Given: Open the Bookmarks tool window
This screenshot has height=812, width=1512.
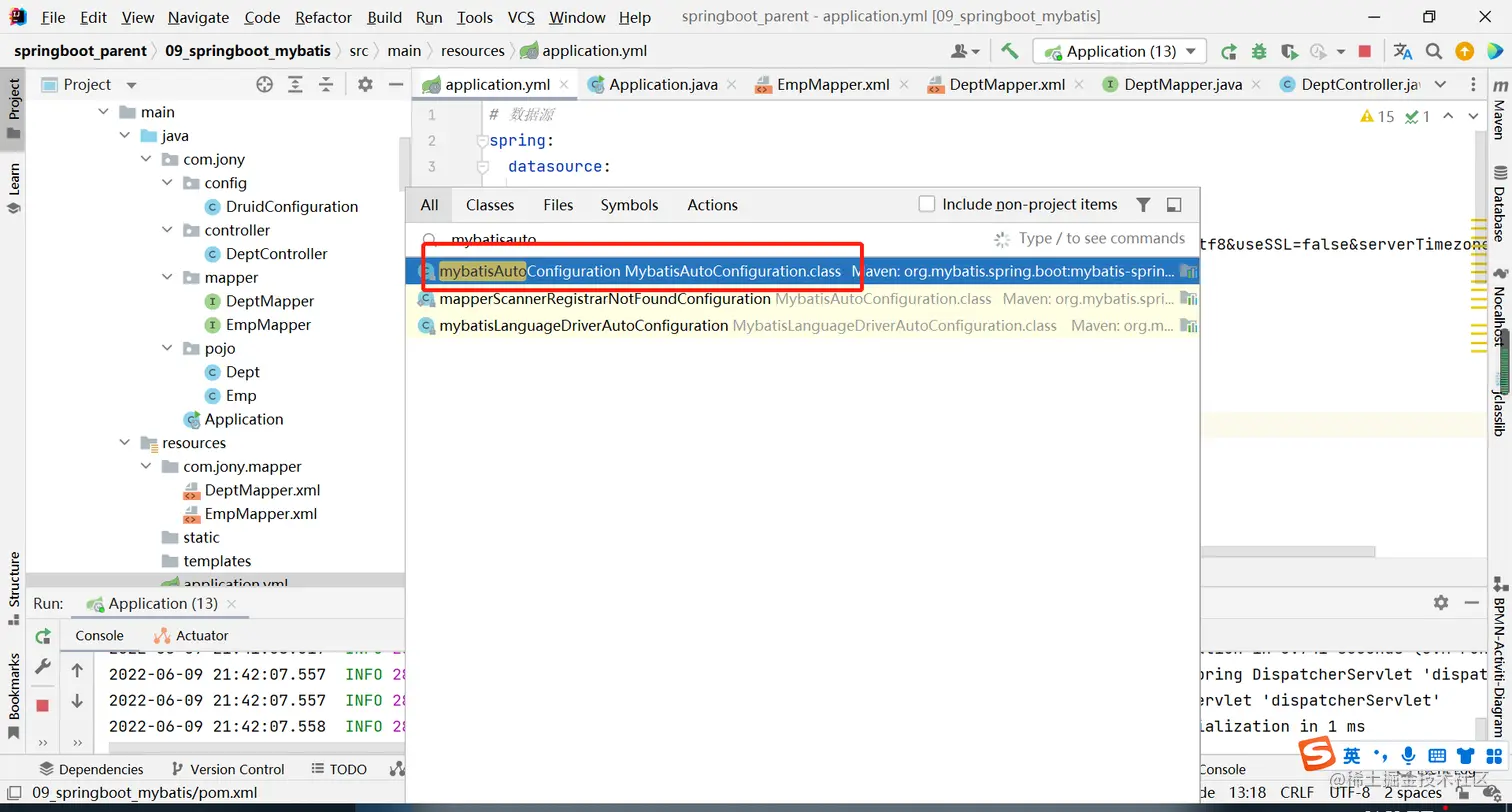Looking at the screenshot, I should [x=13, y=696].
